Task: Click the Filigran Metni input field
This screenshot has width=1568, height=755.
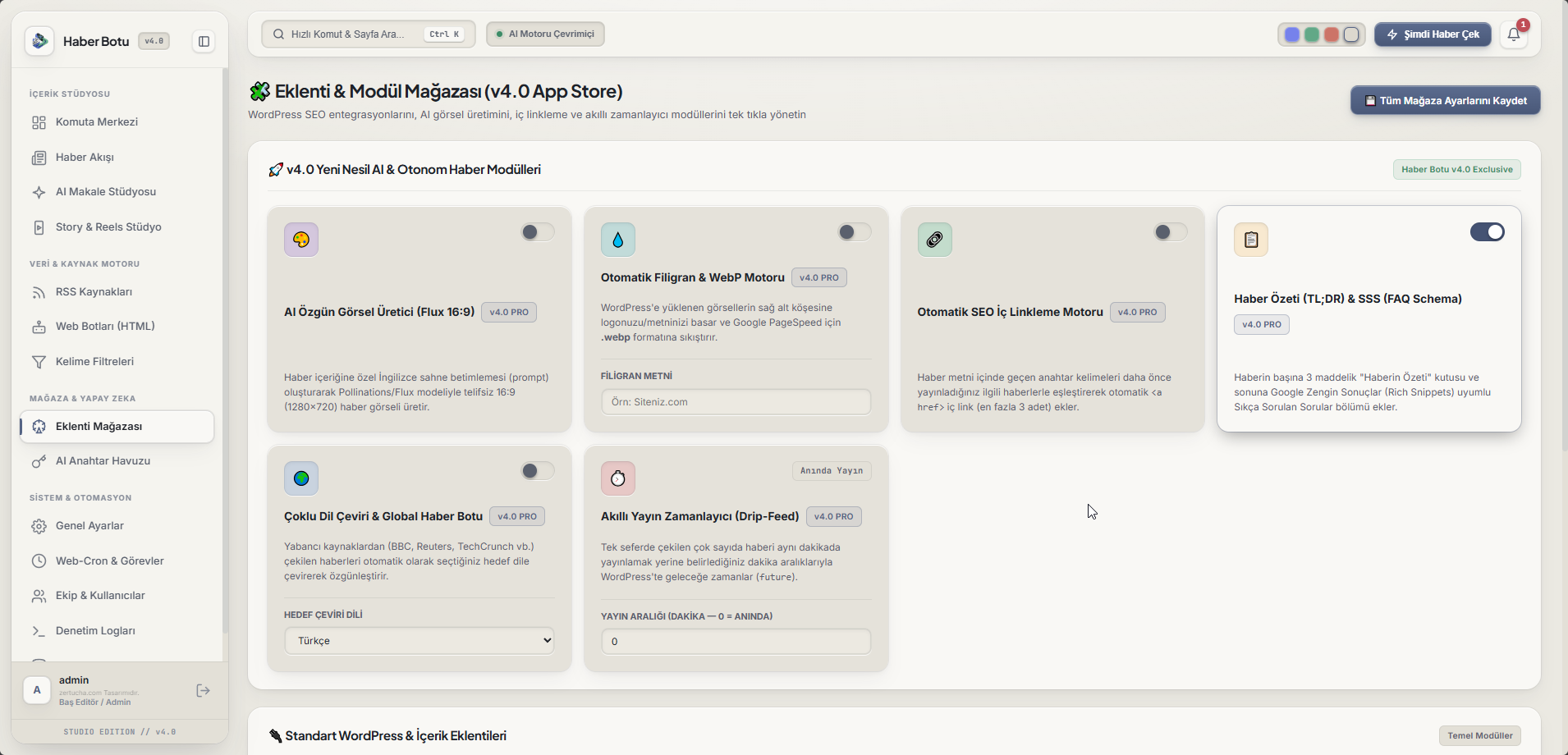Action: coord(736,402)
